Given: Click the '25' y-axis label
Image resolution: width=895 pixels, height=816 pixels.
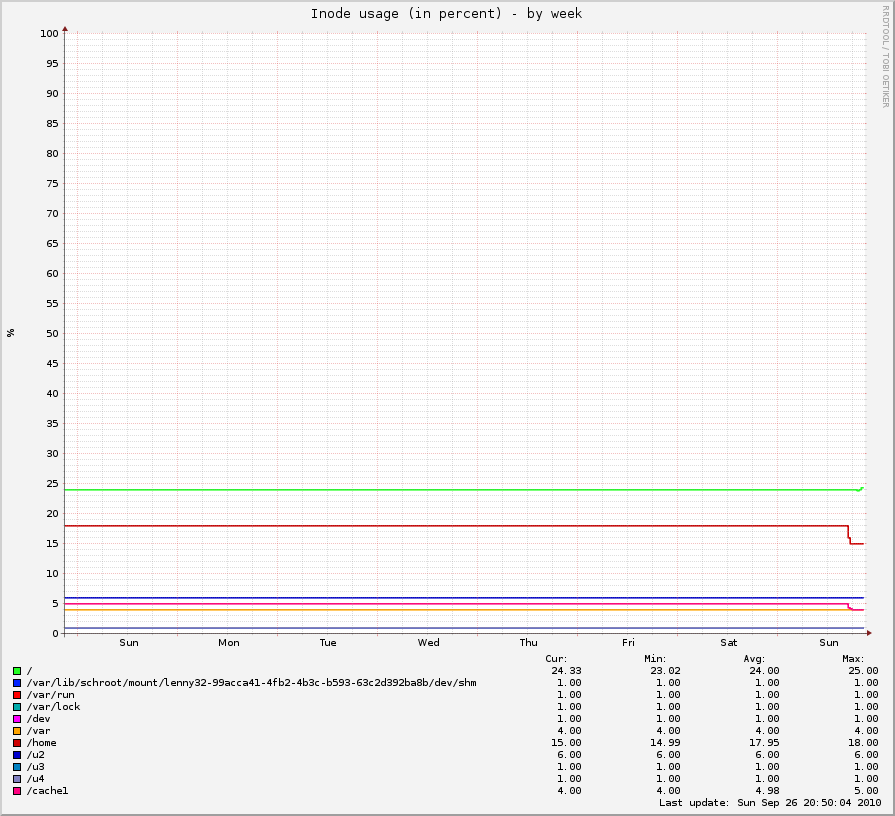Looking at the screenshot, I should pos(53,484).
